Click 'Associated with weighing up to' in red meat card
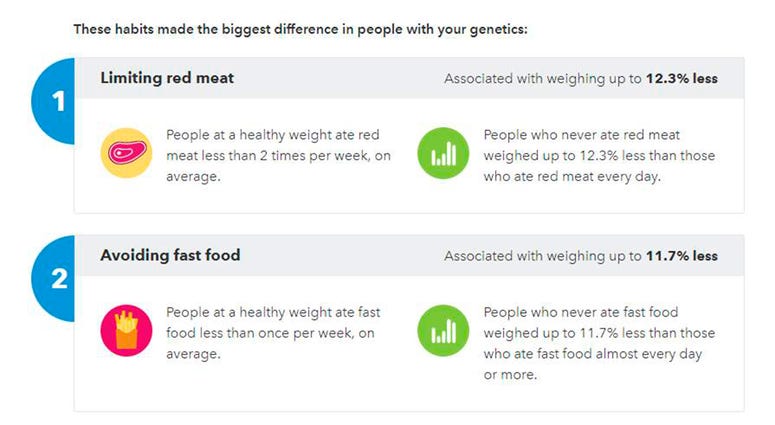The image size is (775, 425). (x=543, y=79)
